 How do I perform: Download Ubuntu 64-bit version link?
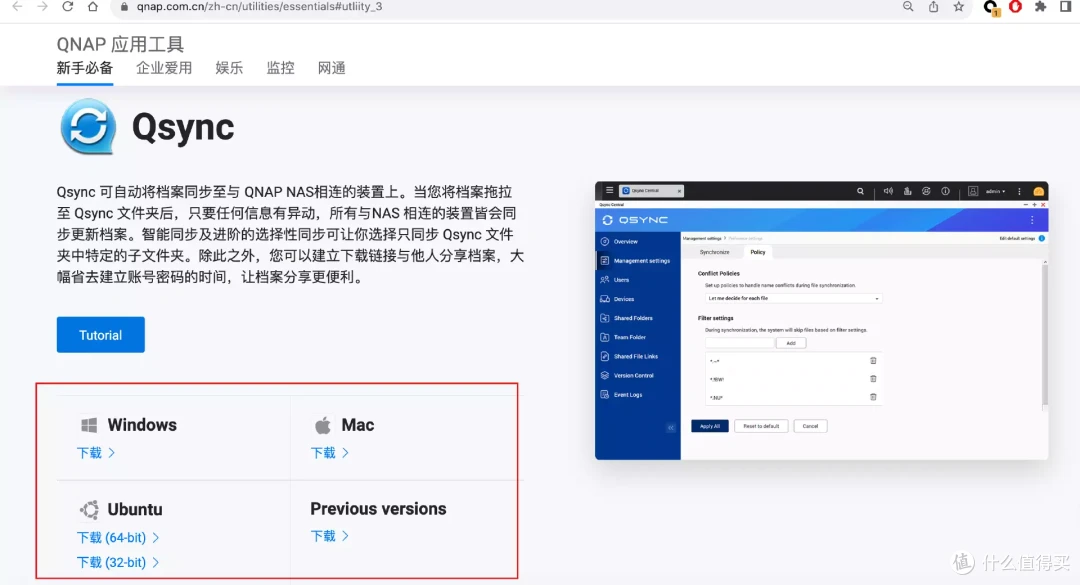tap(118, 537)
